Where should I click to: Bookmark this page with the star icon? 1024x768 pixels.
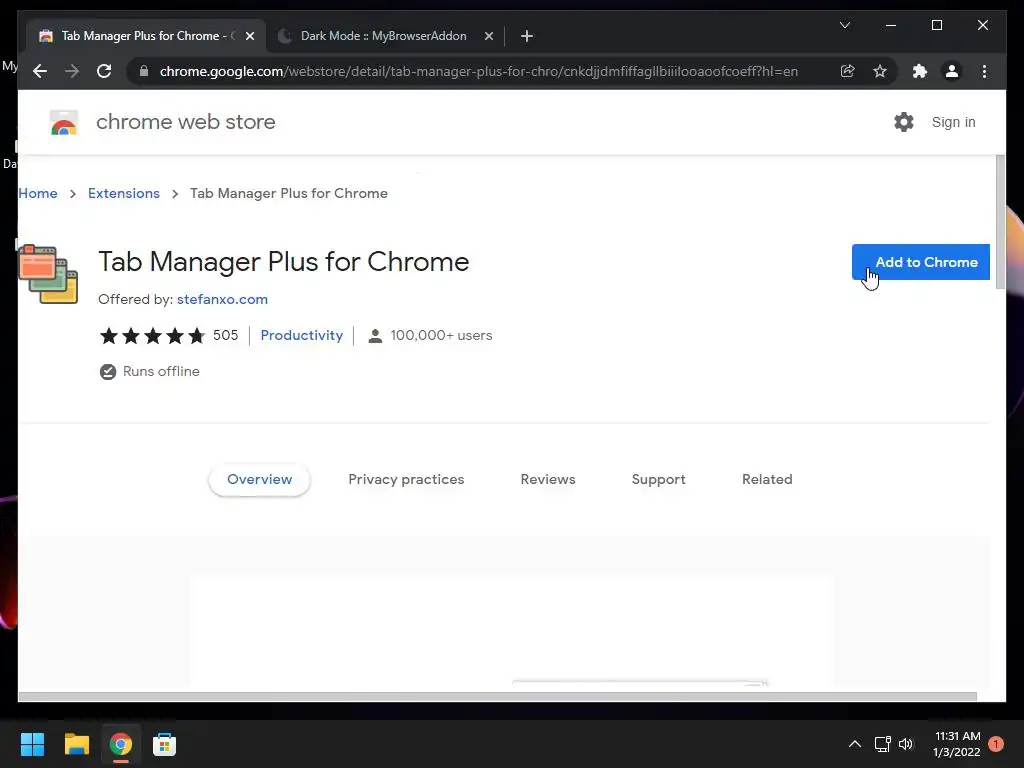point(880,71)
